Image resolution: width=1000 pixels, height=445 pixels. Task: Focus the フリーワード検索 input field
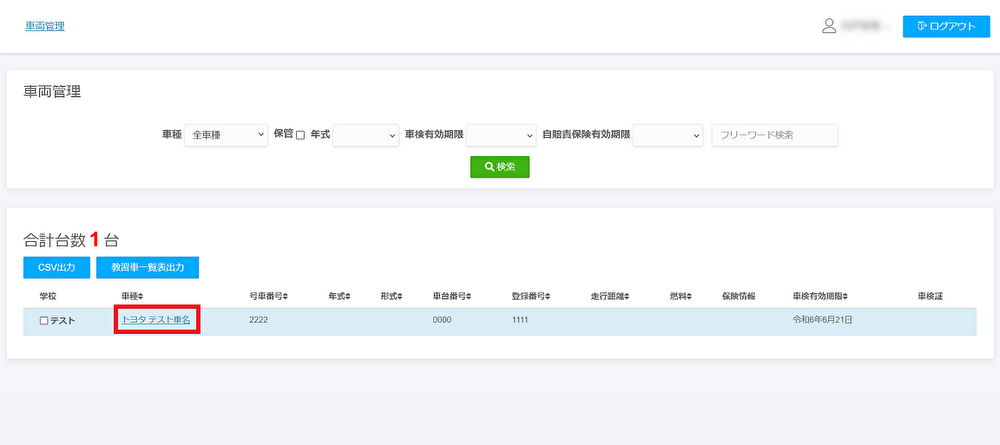774,135
